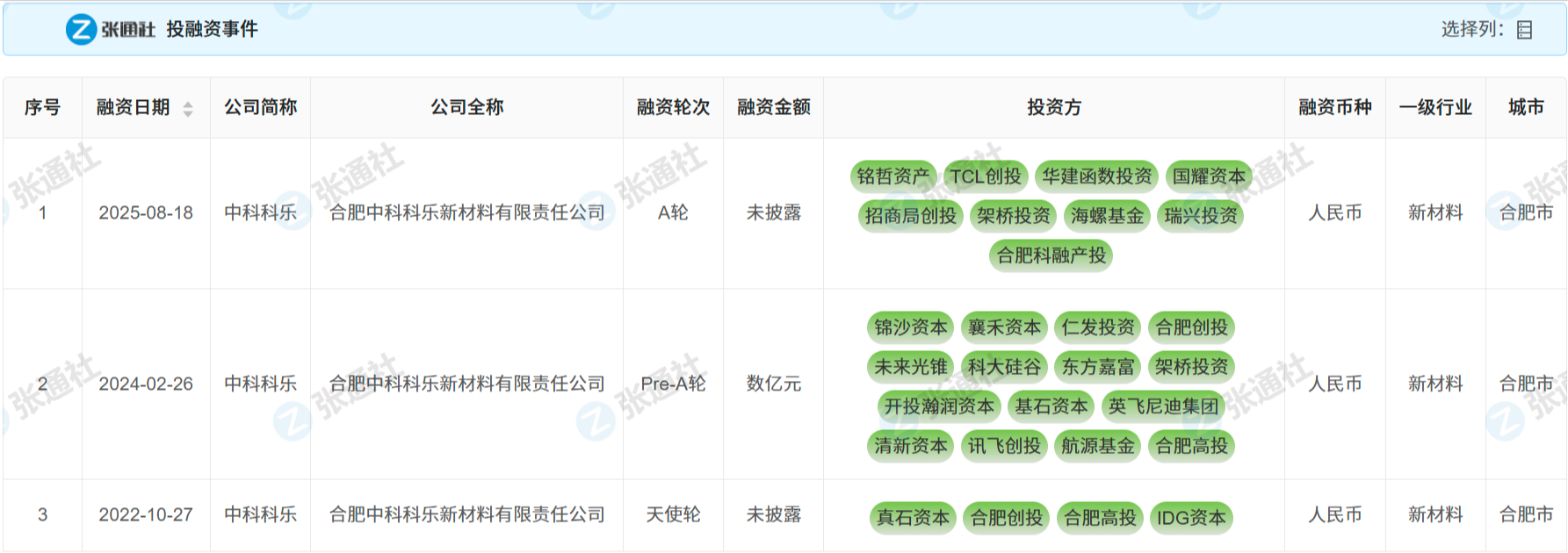The image size is (1568, 553).
Task: Click 人民币 in the 2025-08-18 row
Action: pyautogui.click(x=1335, y=212)
